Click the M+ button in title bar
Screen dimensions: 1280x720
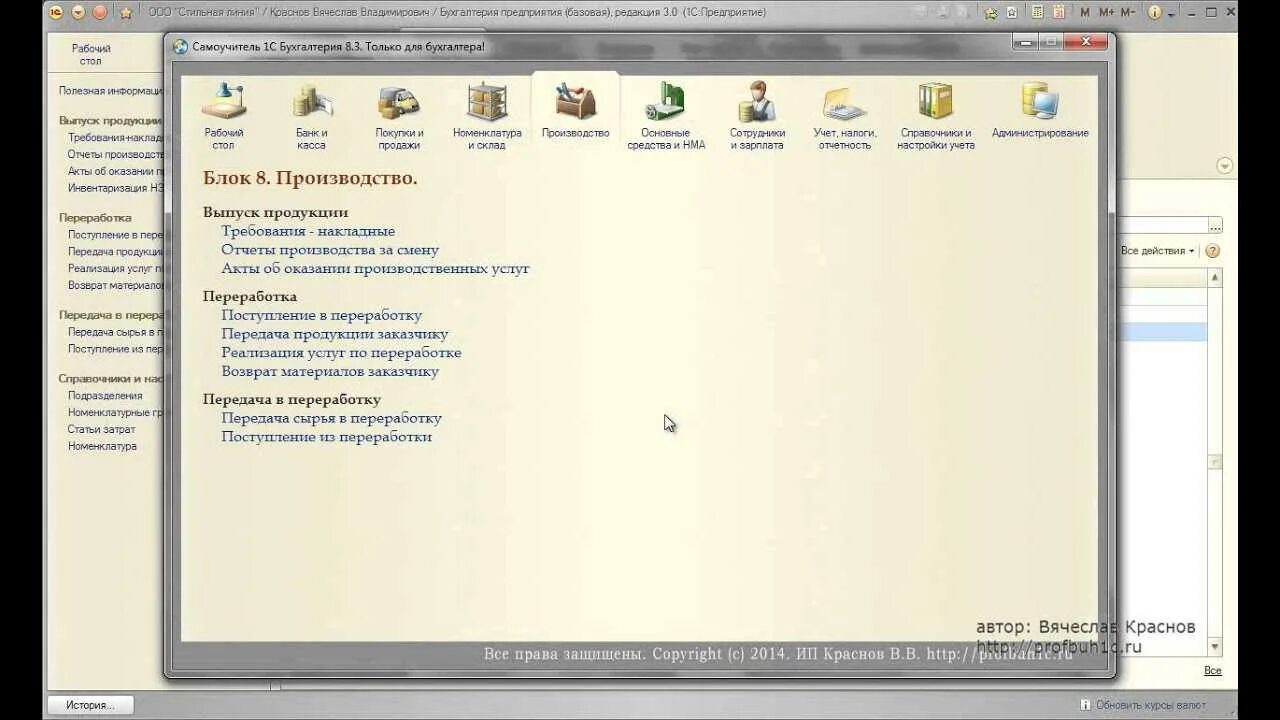point(1106,12)
